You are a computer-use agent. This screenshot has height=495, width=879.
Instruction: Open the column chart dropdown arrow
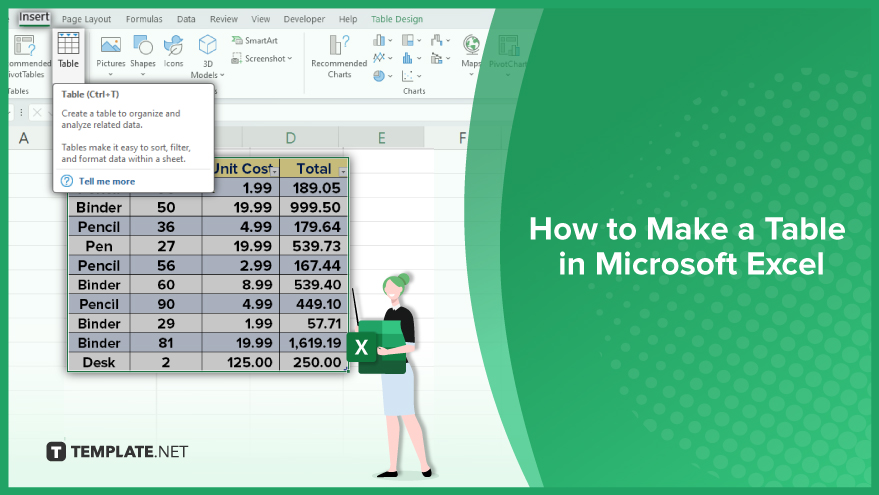390,40
